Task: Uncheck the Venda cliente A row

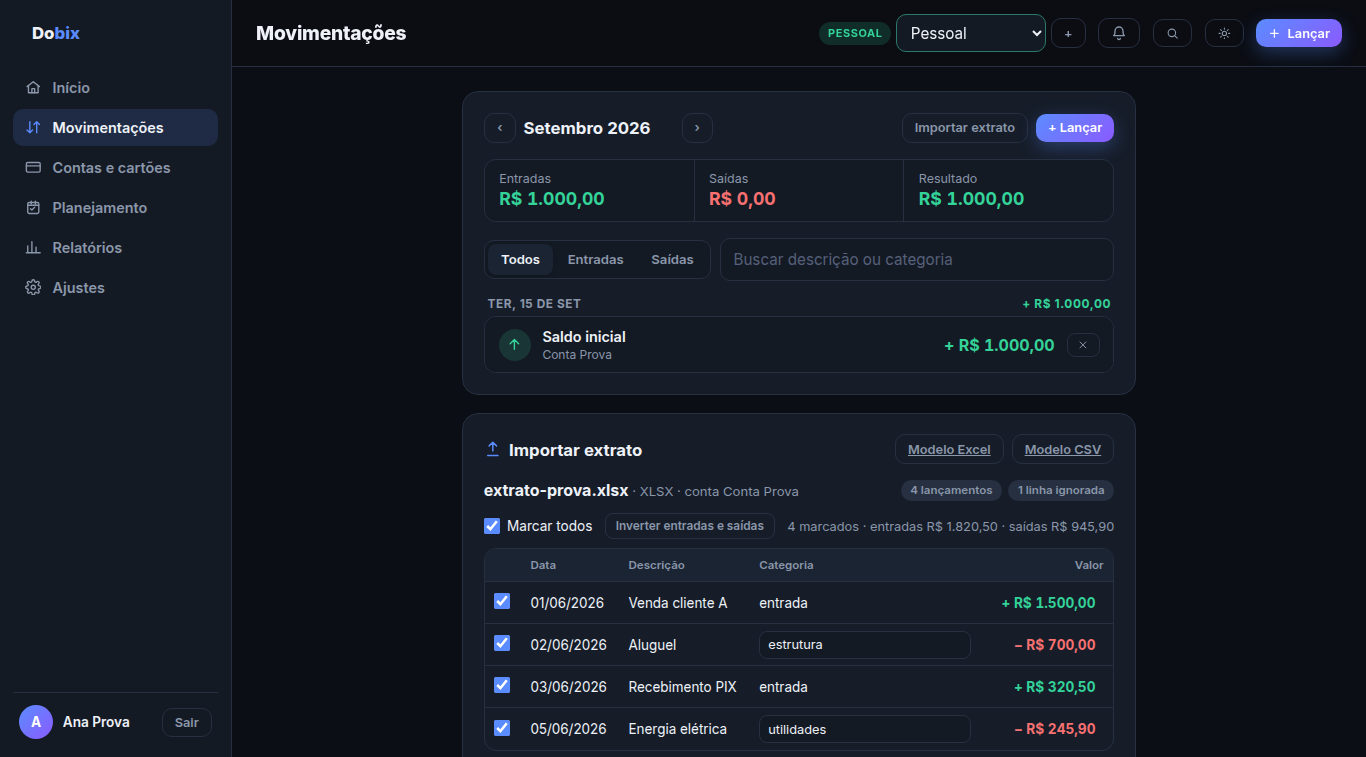Action: (502, 601)
